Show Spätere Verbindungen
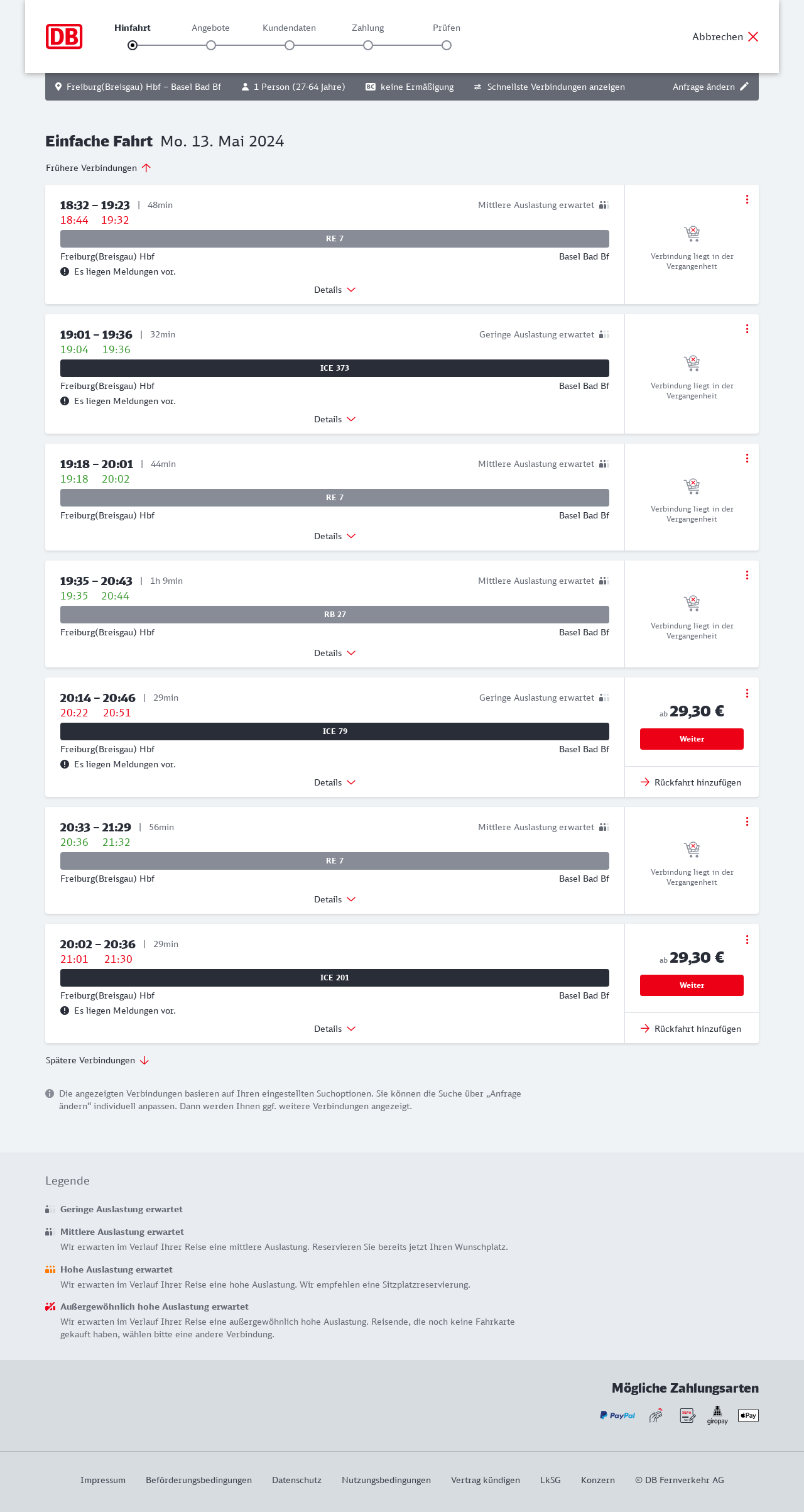Image resolution: width=804 pixels, height=1512 pixels. pos(97,1060)
